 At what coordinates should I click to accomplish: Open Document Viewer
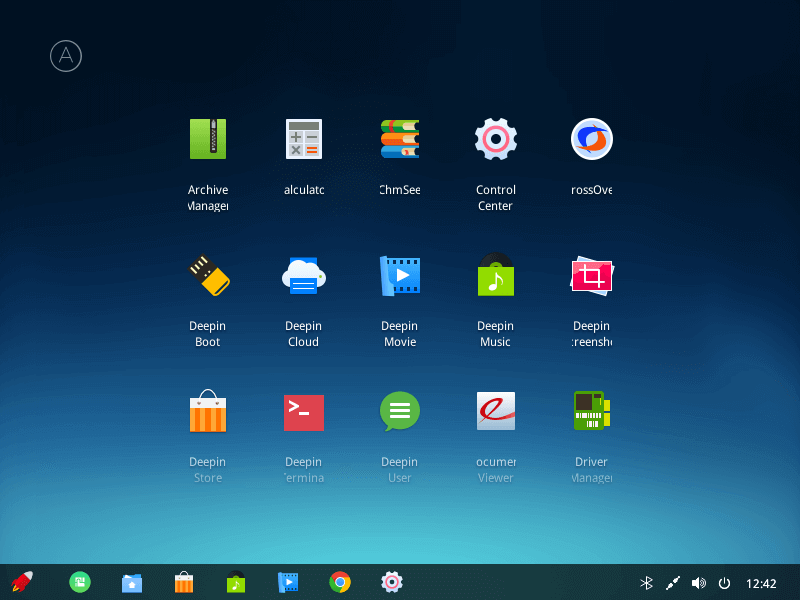point(495,411)
